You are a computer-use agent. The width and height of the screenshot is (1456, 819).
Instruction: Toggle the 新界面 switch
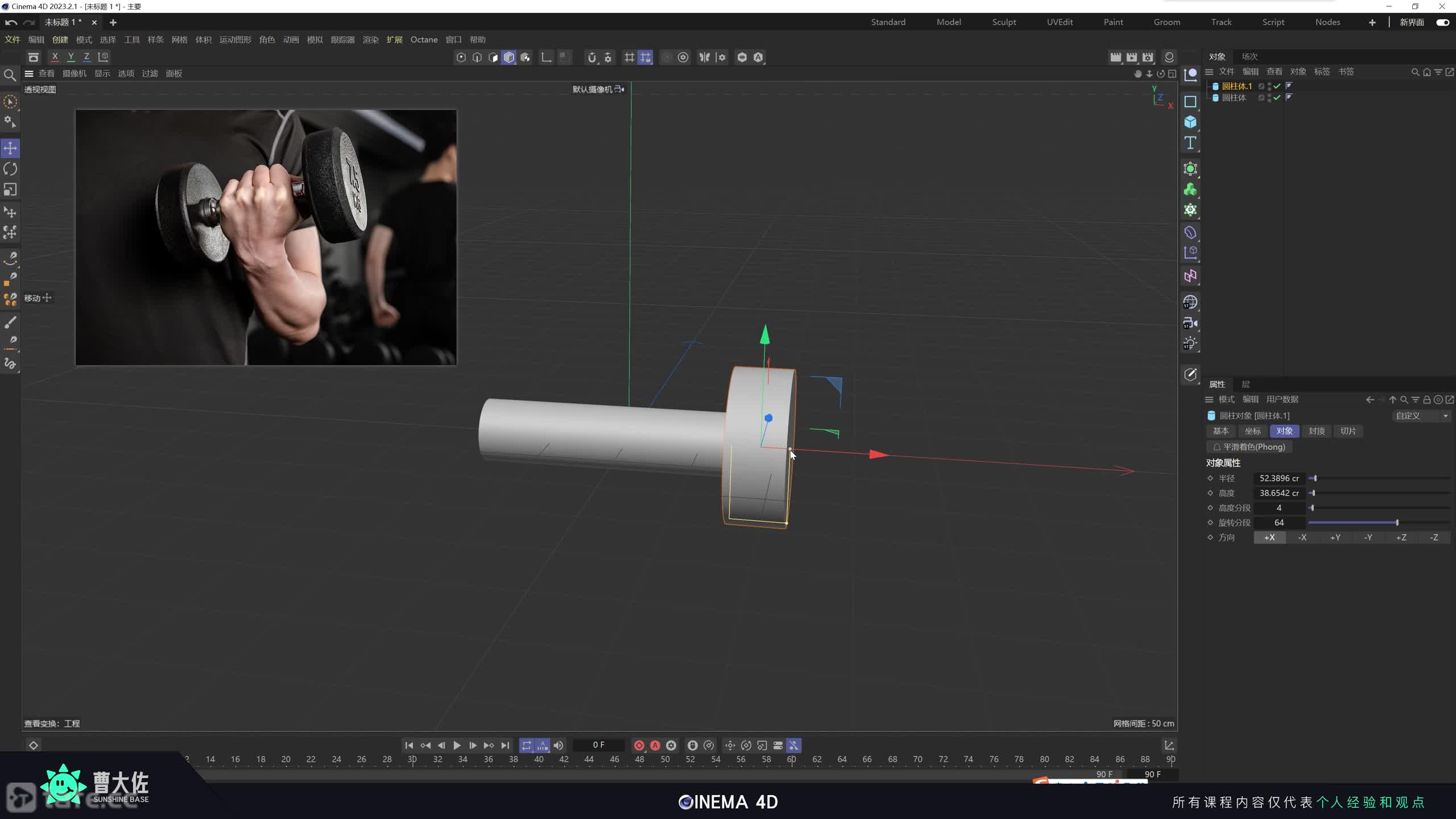point(1442,22)
